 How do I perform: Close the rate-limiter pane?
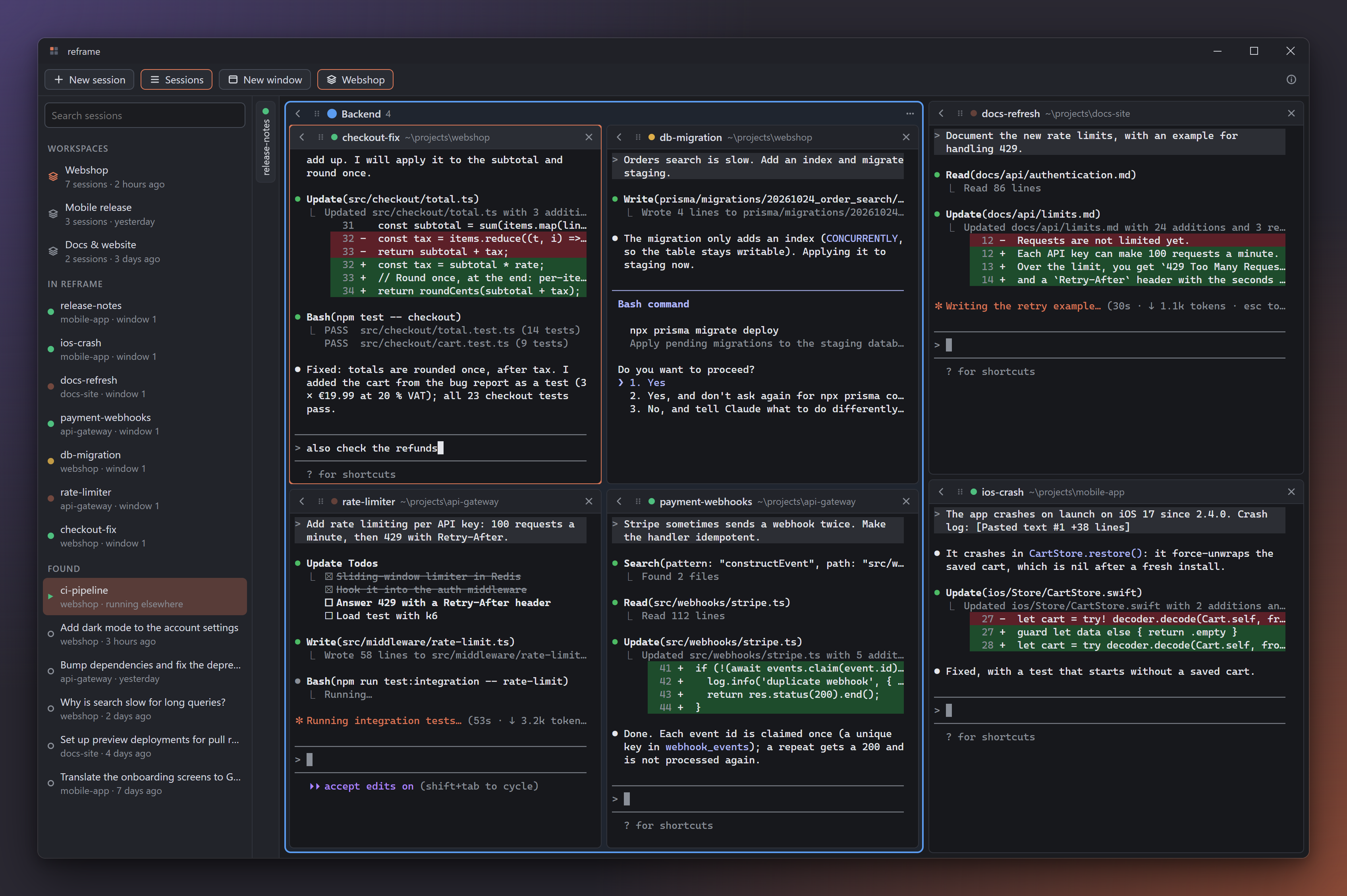tap(589, 501)
